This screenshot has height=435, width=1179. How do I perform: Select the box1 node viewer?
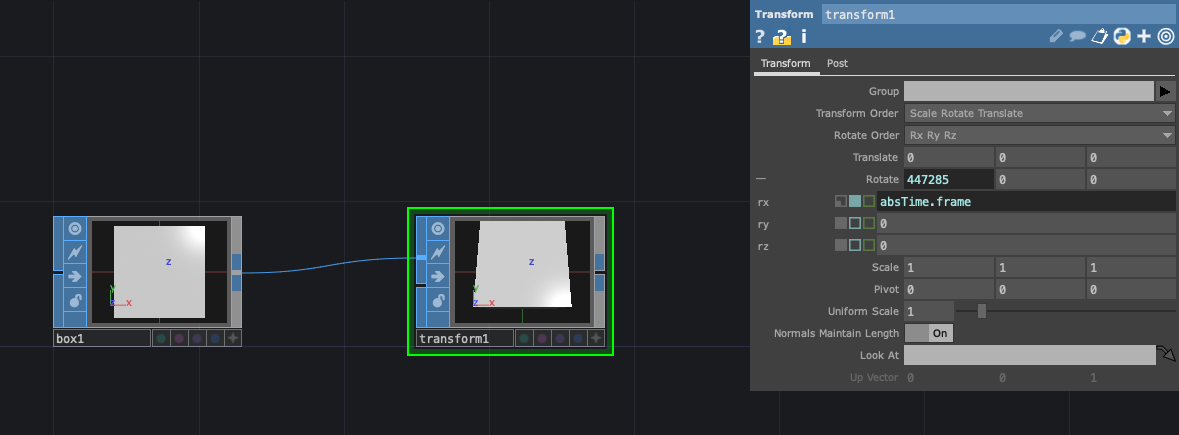(159, 271)
